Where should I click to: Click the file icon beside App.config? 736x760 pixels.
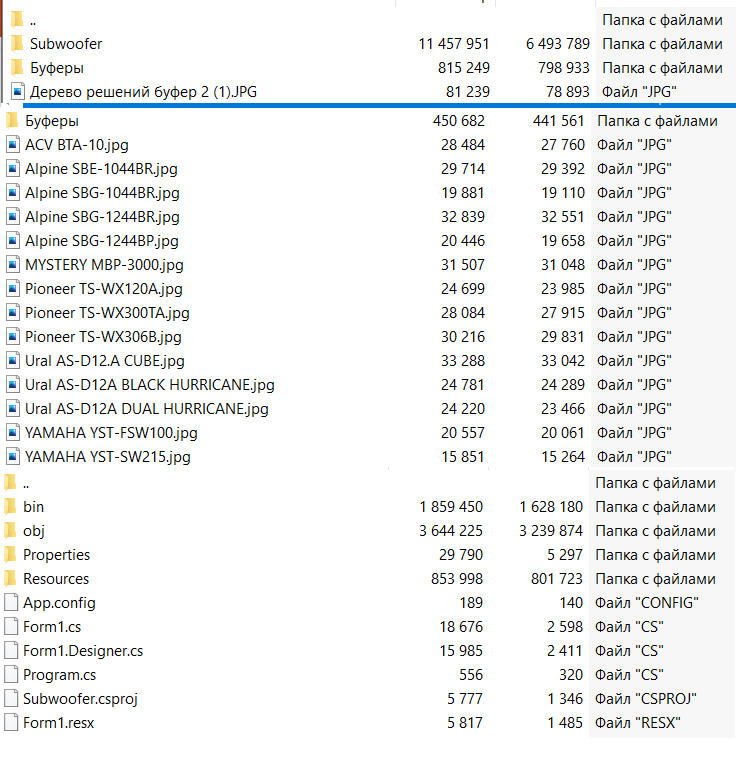11,603
